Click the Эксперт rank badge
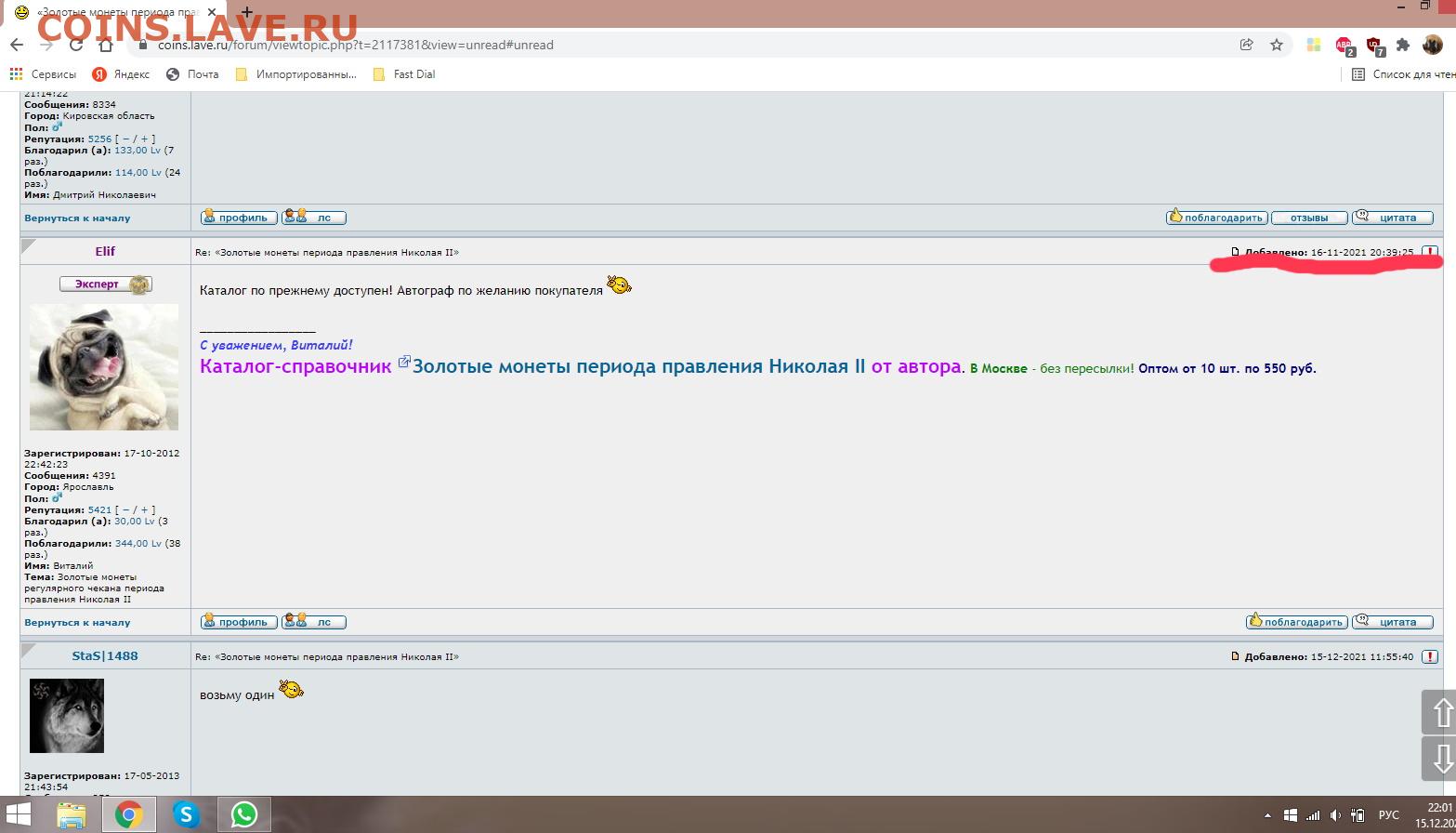1456x833 pixels. pos(105,284)
